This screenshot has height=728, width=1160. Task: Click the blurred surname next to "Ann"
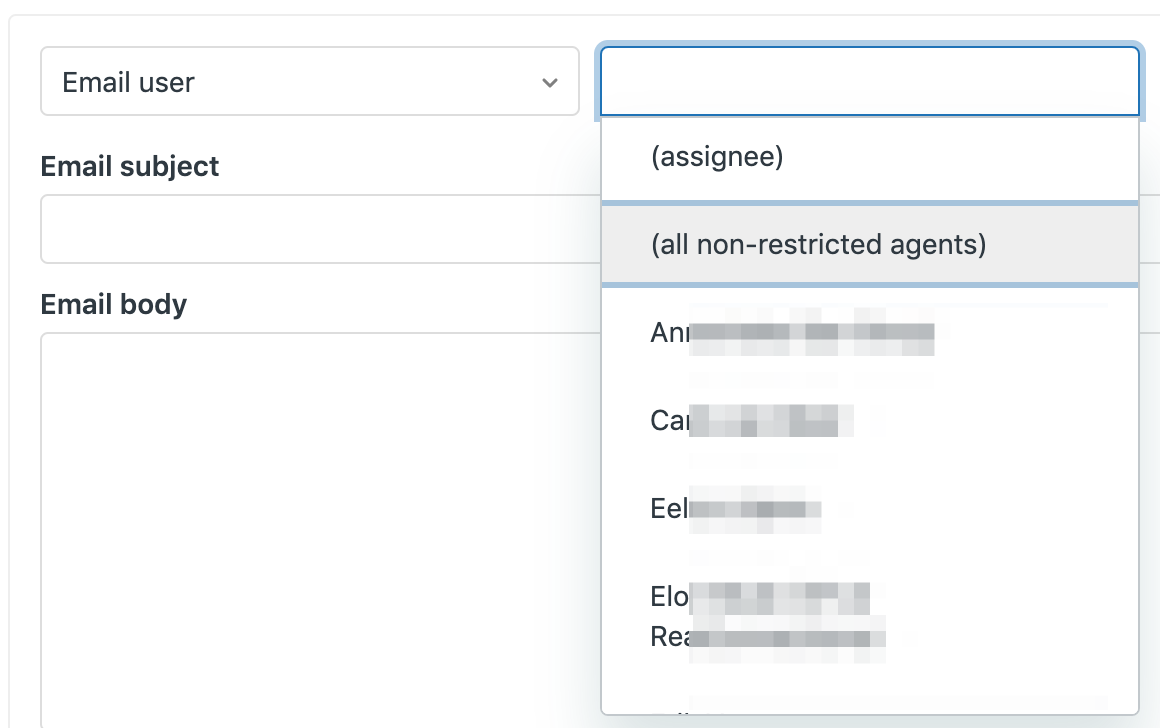point(812,334)
